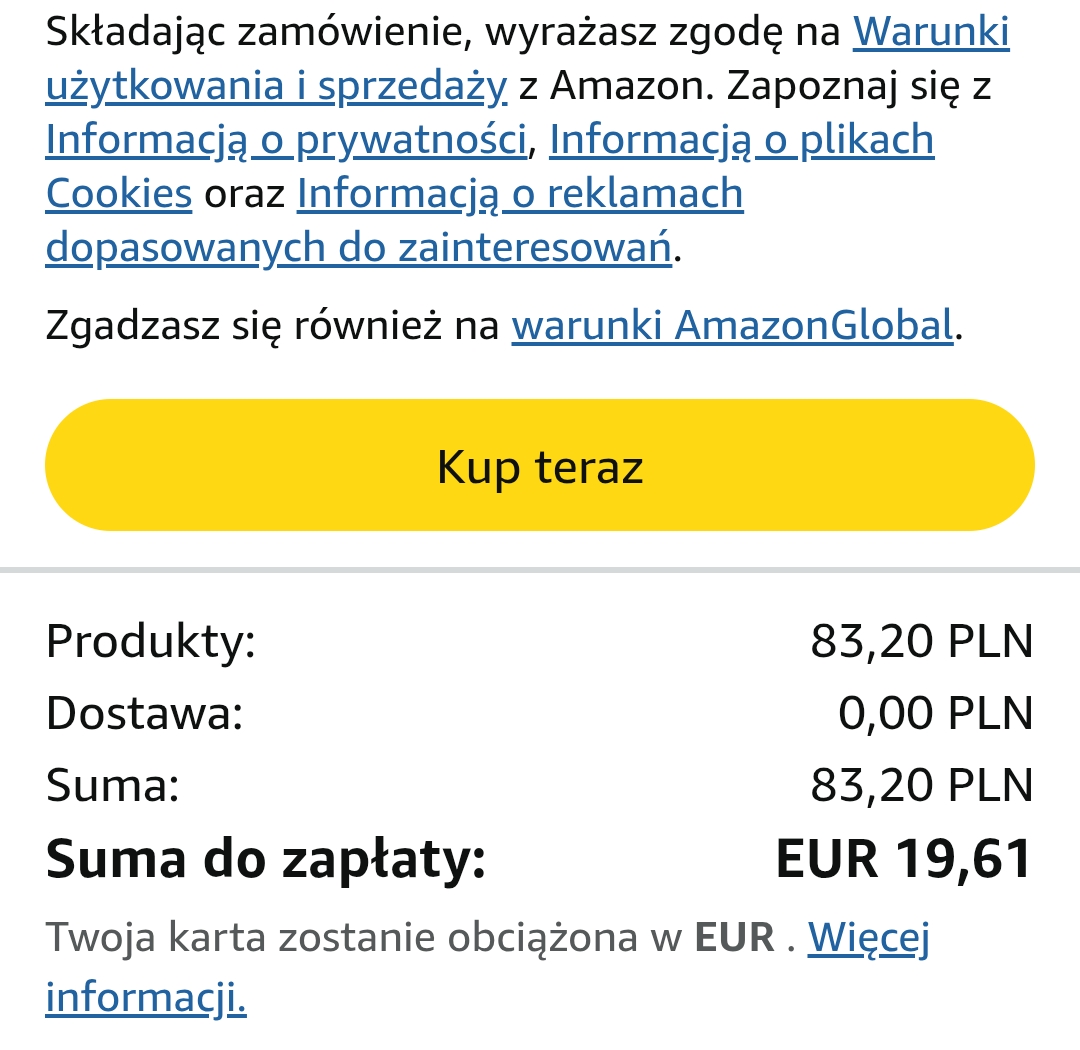1080x1050 pixels.
Task: Select the total EUR 19,61 amount
Action: click(904, 859)
